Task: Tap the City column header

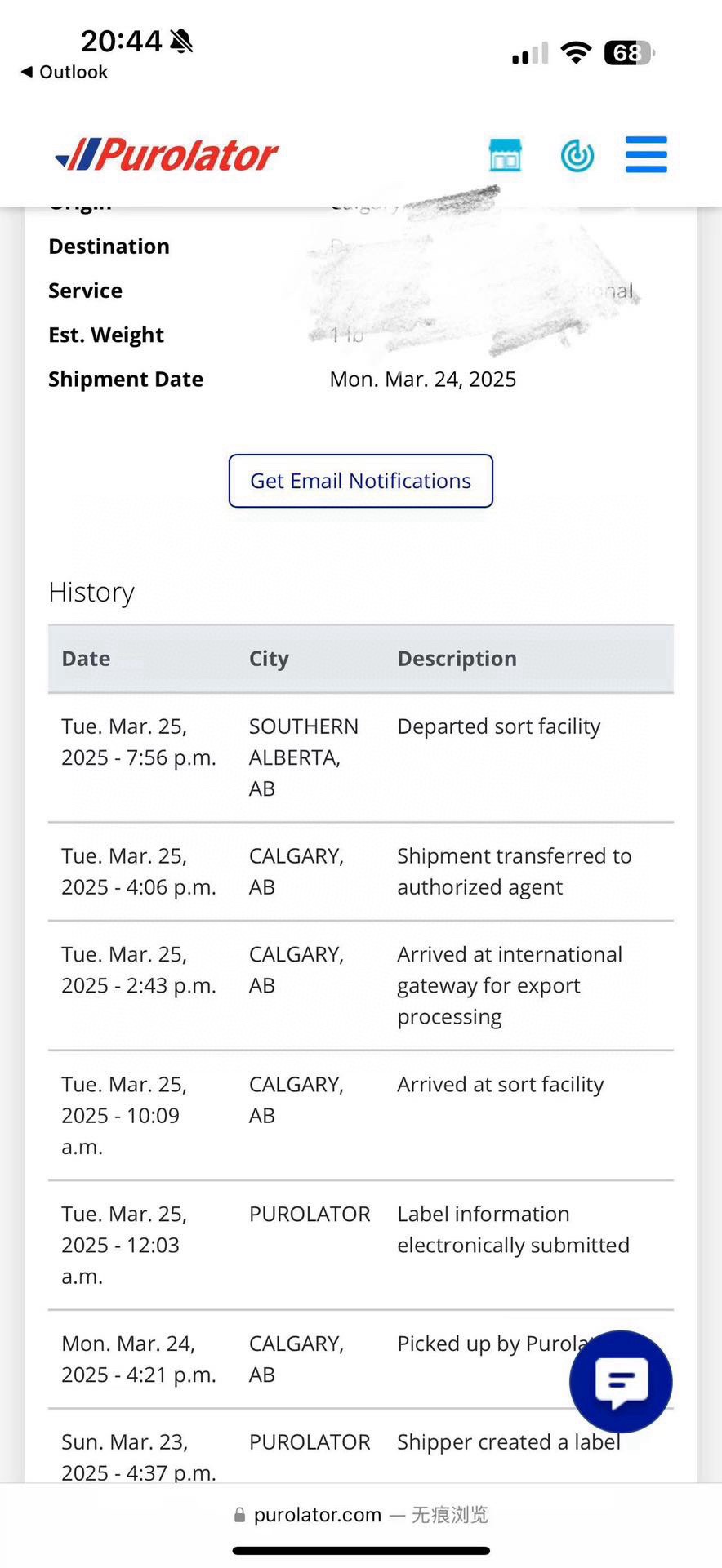Action: pyautogui.click(x=269, y=659)
